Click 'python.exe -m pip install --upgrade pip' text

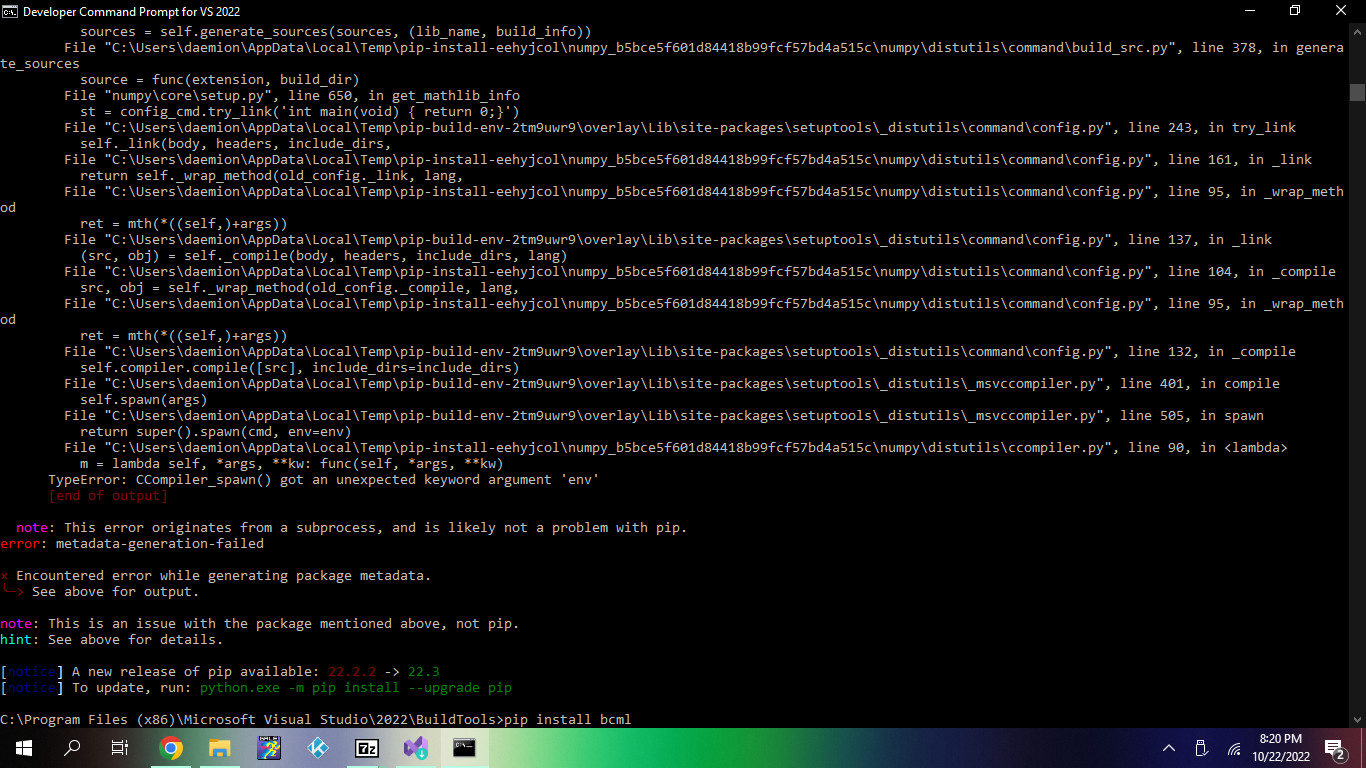tap(356, 688)
